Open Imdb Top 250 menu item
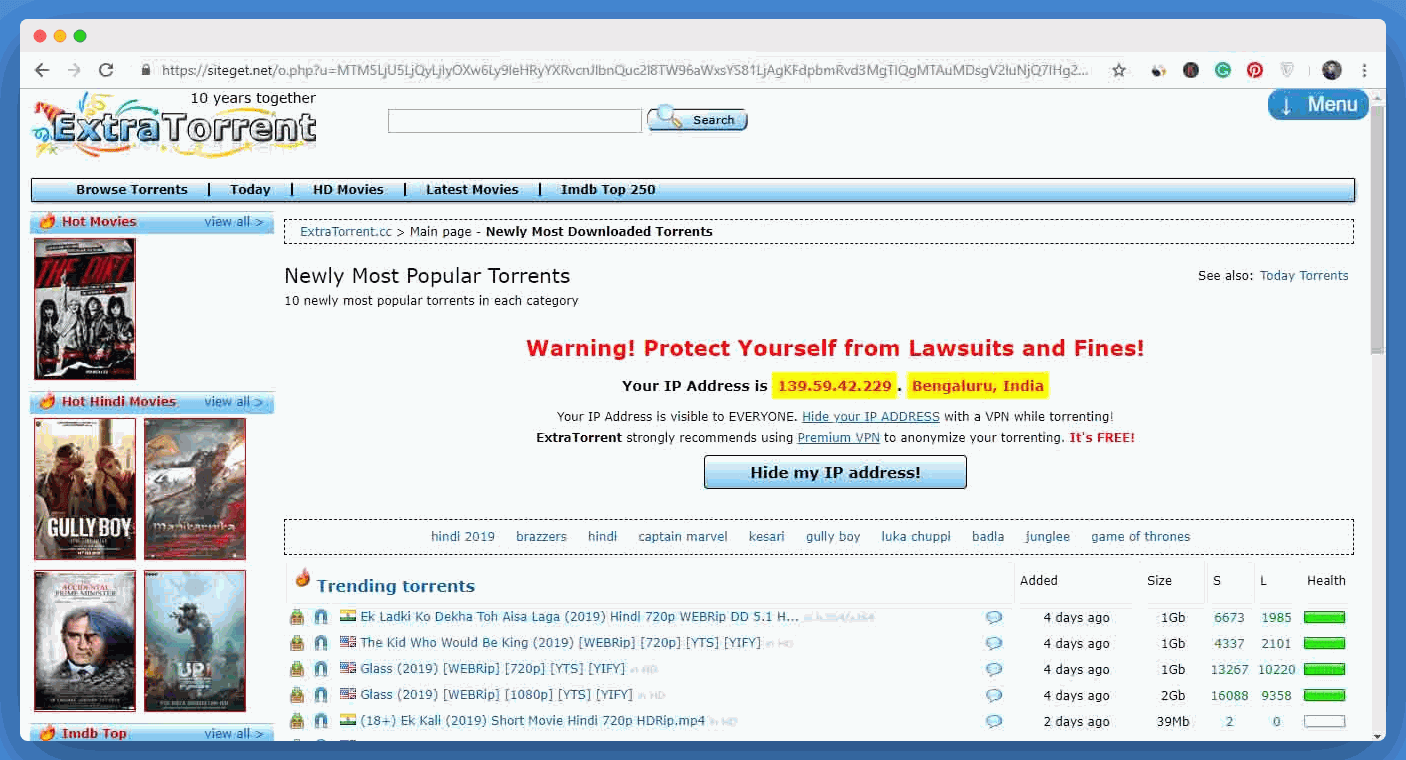 coord(608,190)
